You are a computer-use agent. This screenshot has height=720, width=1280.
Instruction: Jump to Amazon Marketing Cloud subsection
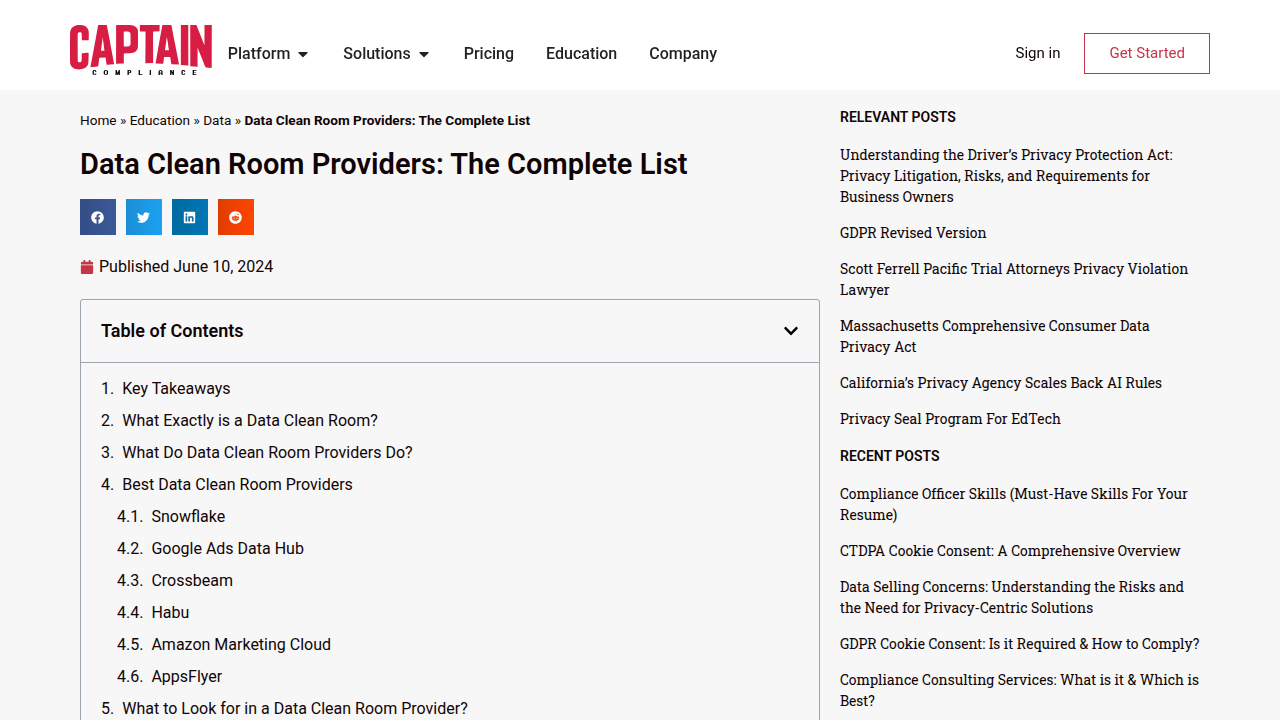241,644
